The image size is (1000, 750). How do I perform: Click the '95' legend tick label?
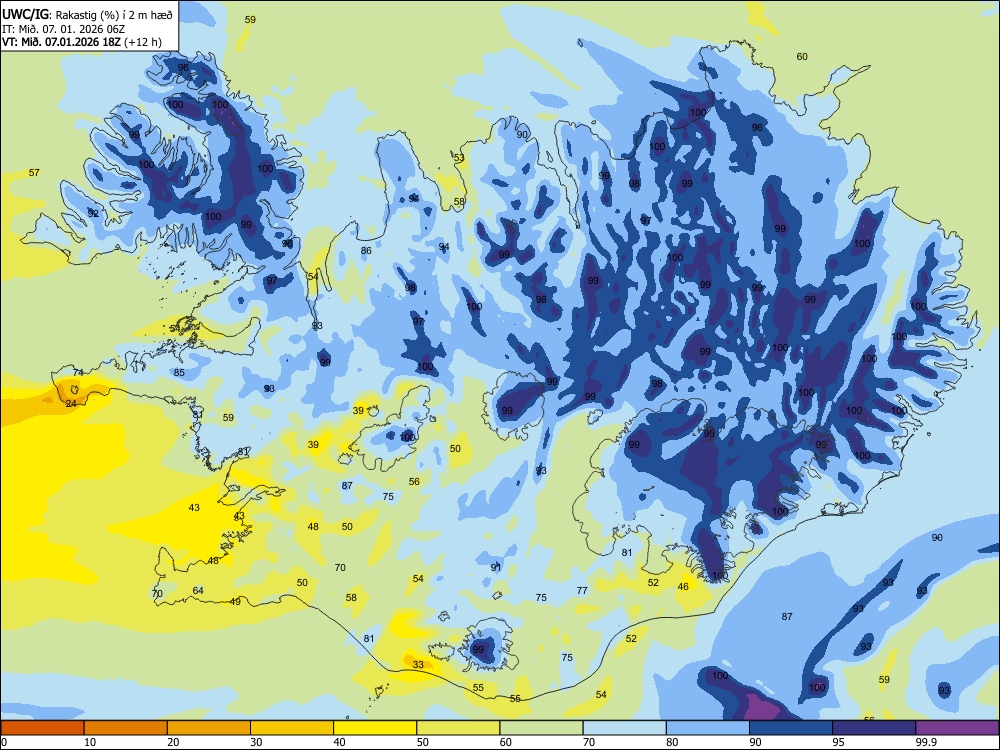click(839, 742)
